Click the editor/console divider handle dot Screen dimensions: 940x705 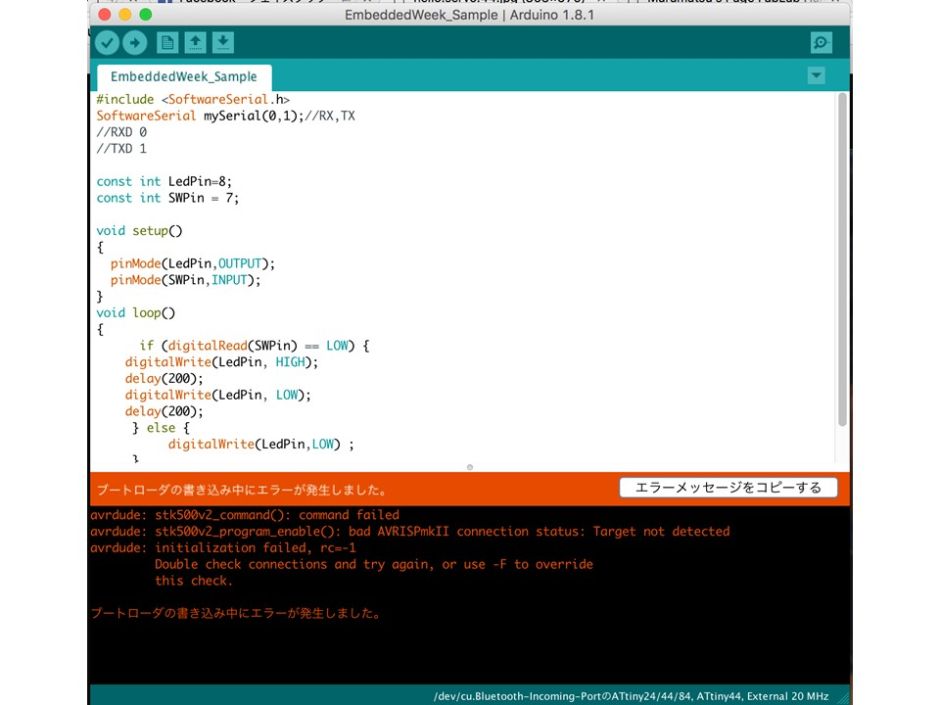click(469, 467)
